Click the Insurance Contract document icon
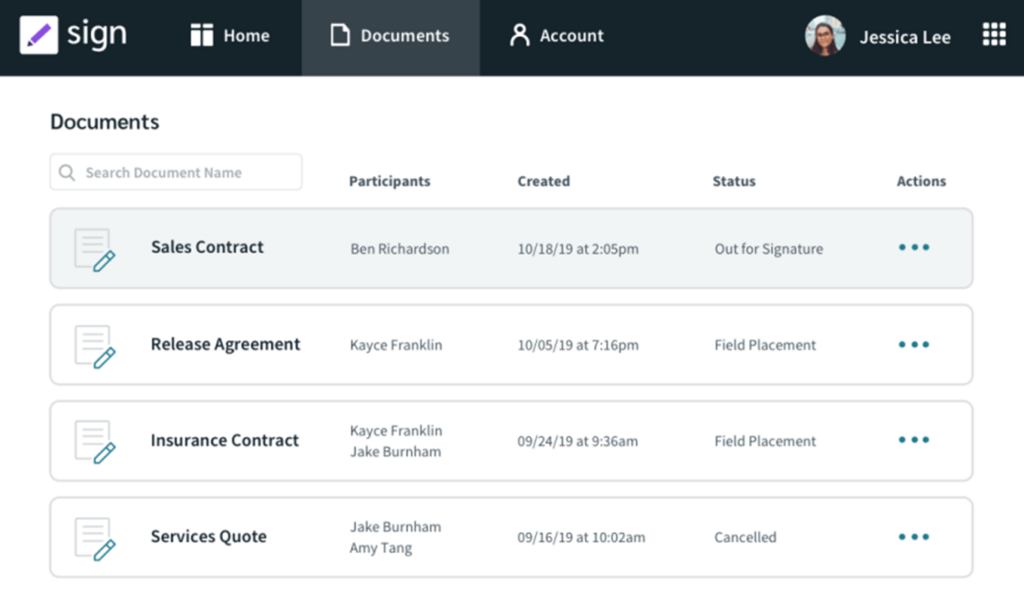 tap(95, 441)
